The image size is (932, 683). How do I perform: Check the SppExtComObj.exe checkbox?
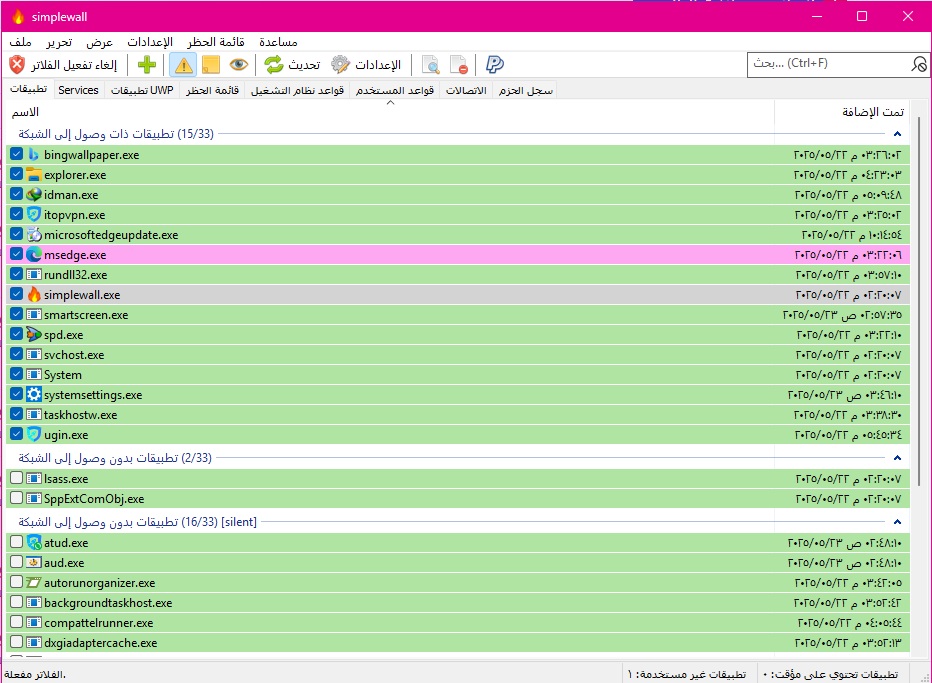click(x=17, y=498)
